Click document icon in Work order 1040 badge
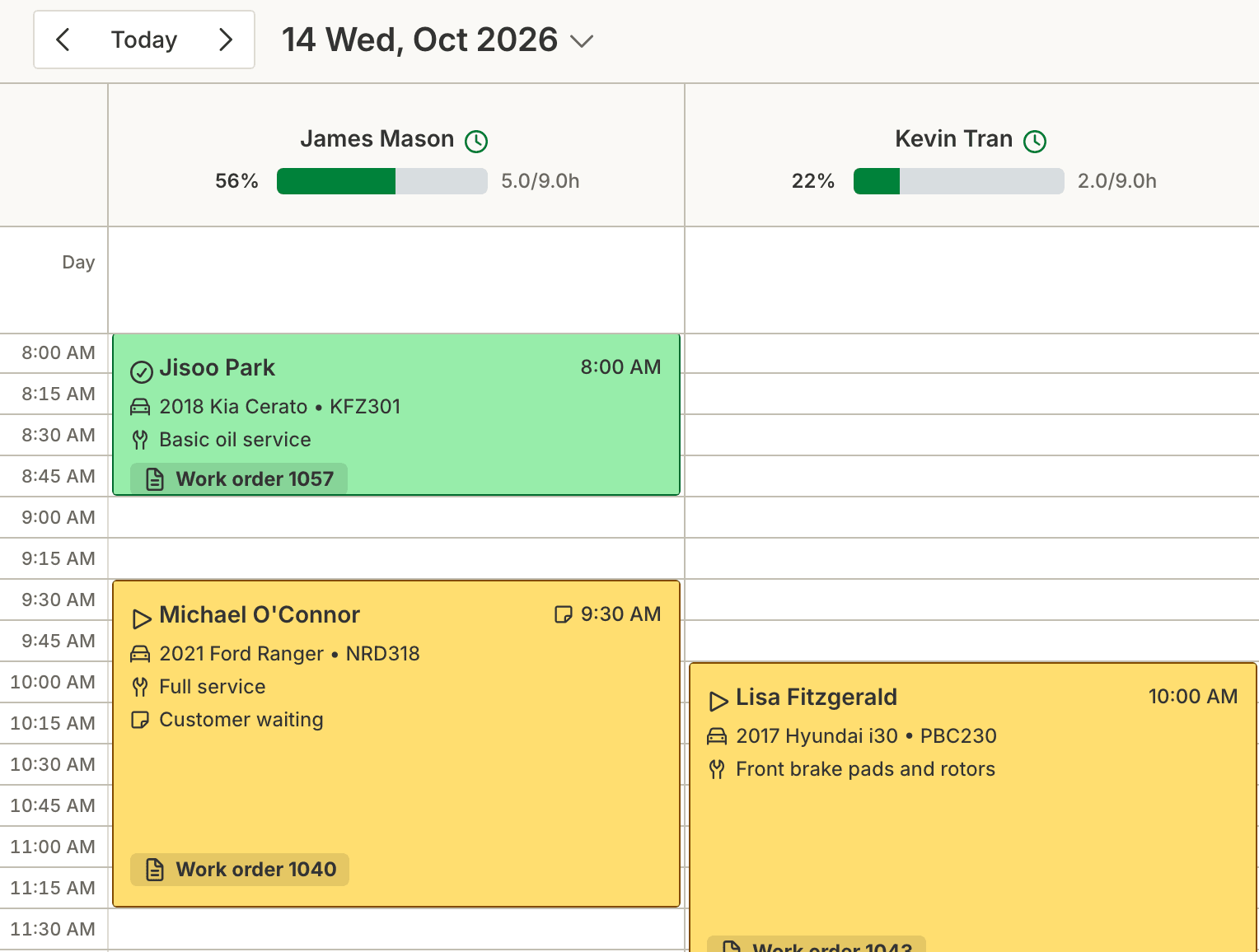1259x952 pixels. 155,870
